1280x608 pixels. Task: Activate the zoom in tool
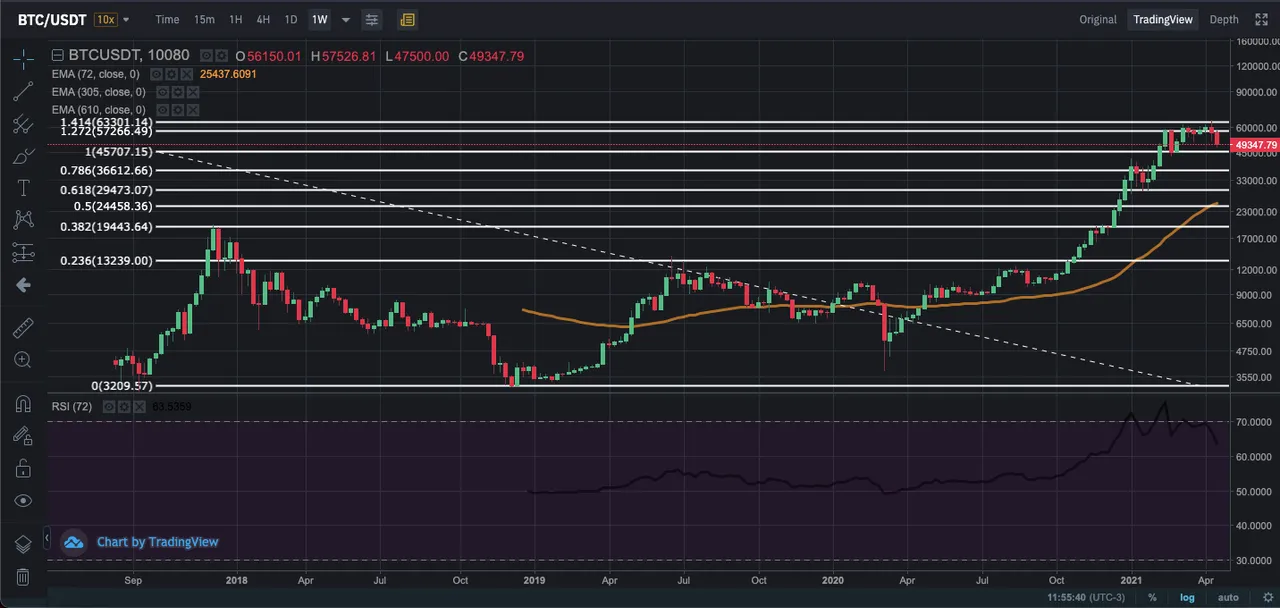(23, 360)
